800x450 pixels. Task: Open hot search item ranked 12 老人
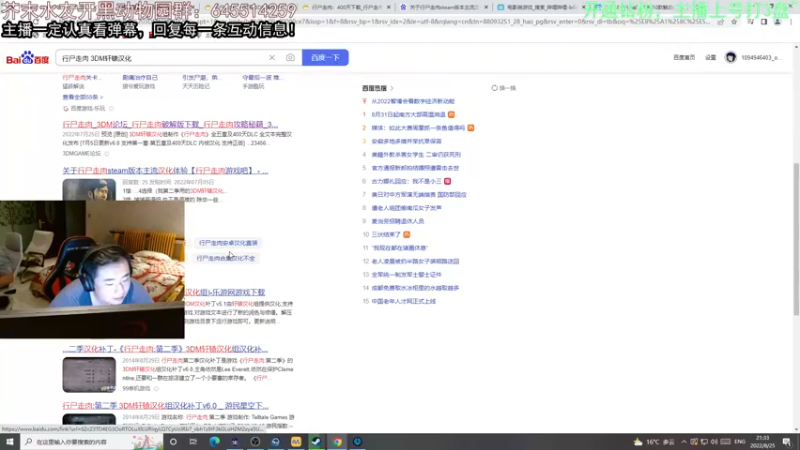coord(415,261)
